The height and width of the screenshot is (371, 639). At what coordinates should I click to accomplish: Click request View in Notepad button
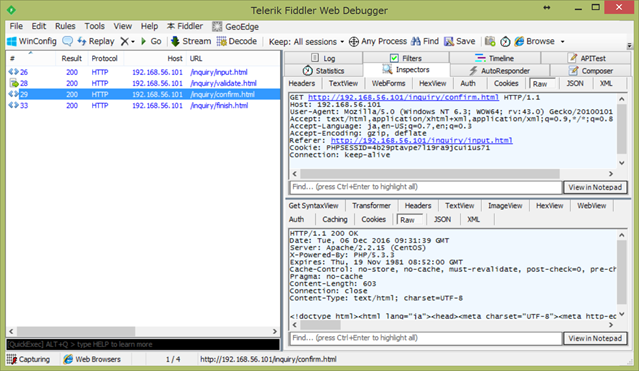point(595,187)
